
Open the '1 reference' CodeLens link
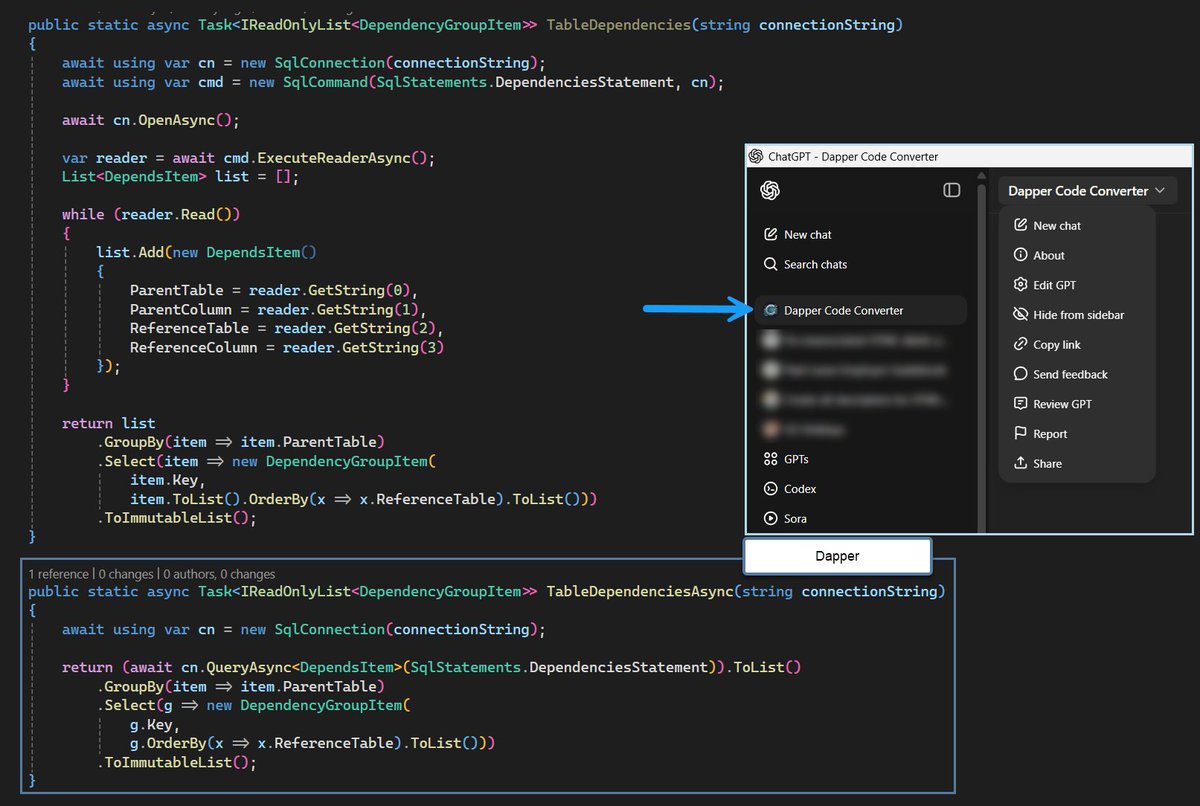coord(58,574)
